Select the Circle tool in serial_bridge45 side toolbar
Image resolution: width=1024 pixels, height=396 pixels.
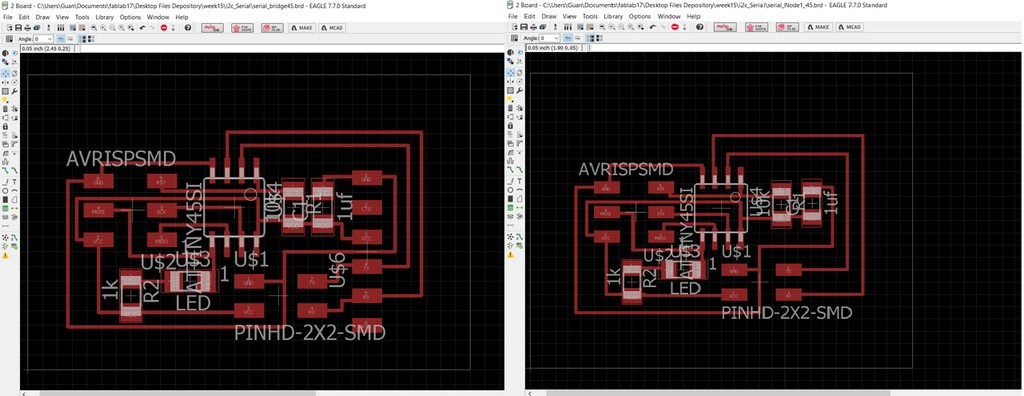(x=5, y=191)
